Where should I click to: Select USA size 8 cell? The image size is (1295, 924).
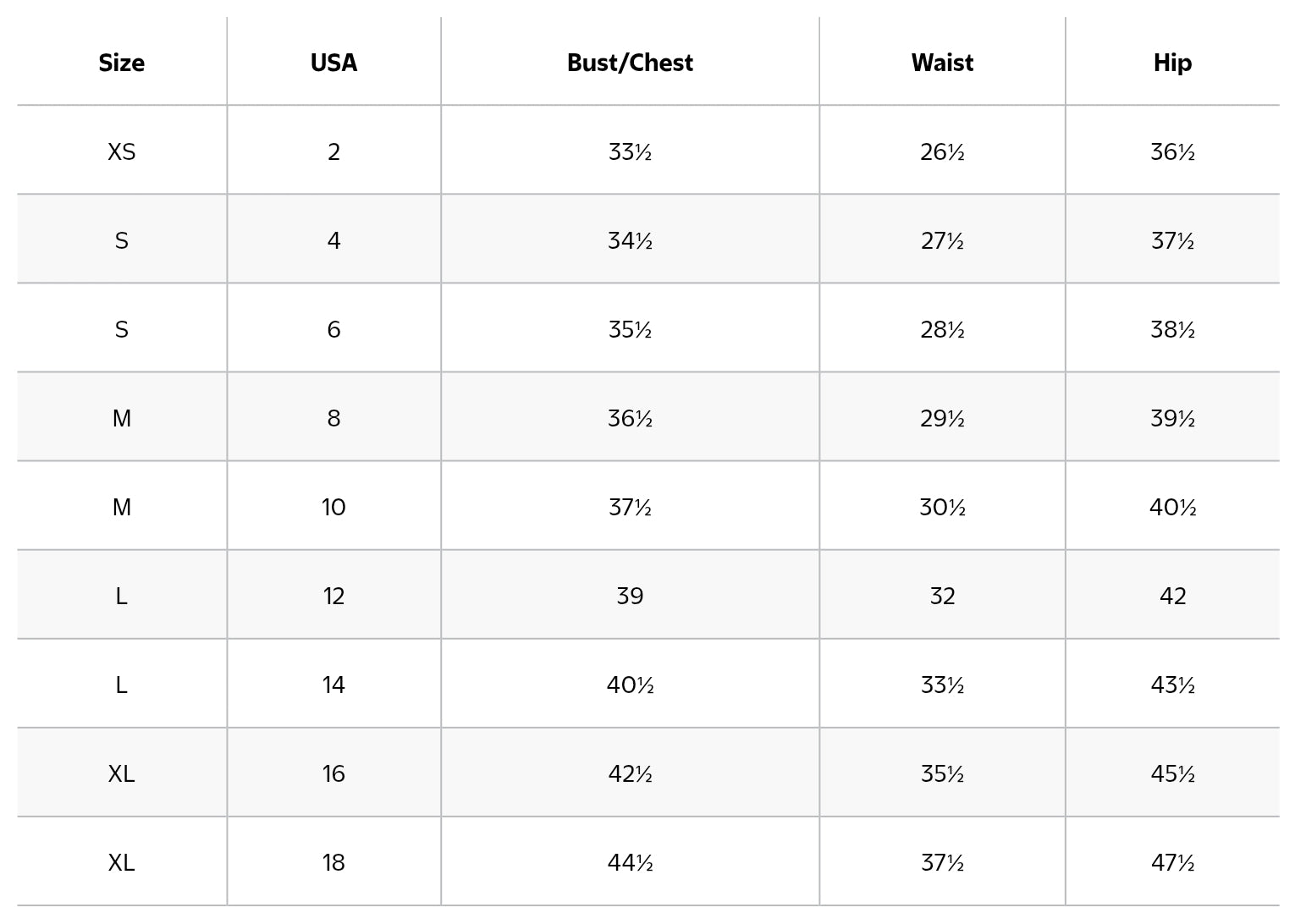pos(333,418)
